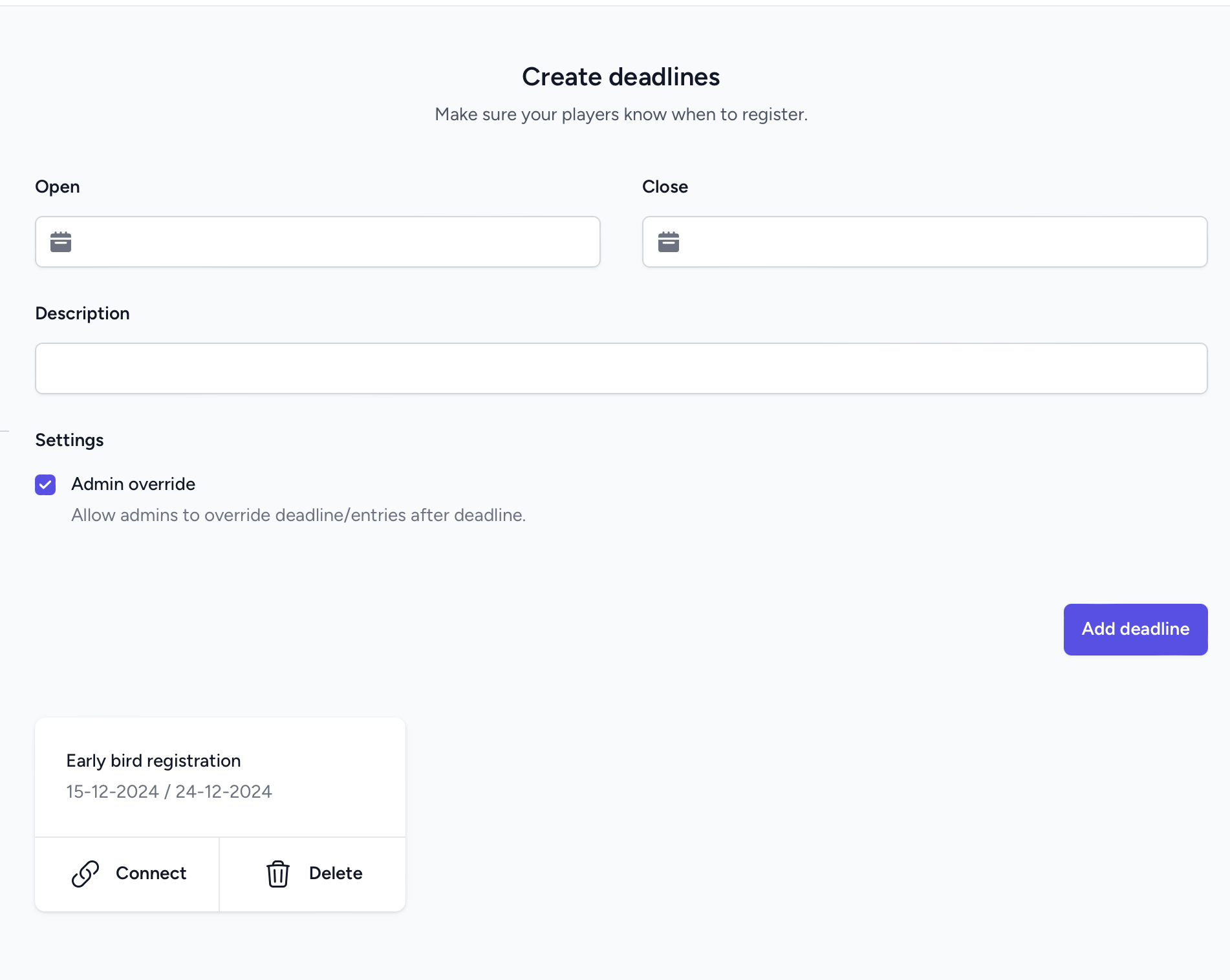Click the Open date input field
The height and width of the screenshot is (980, 1230).
pos(336,242)
